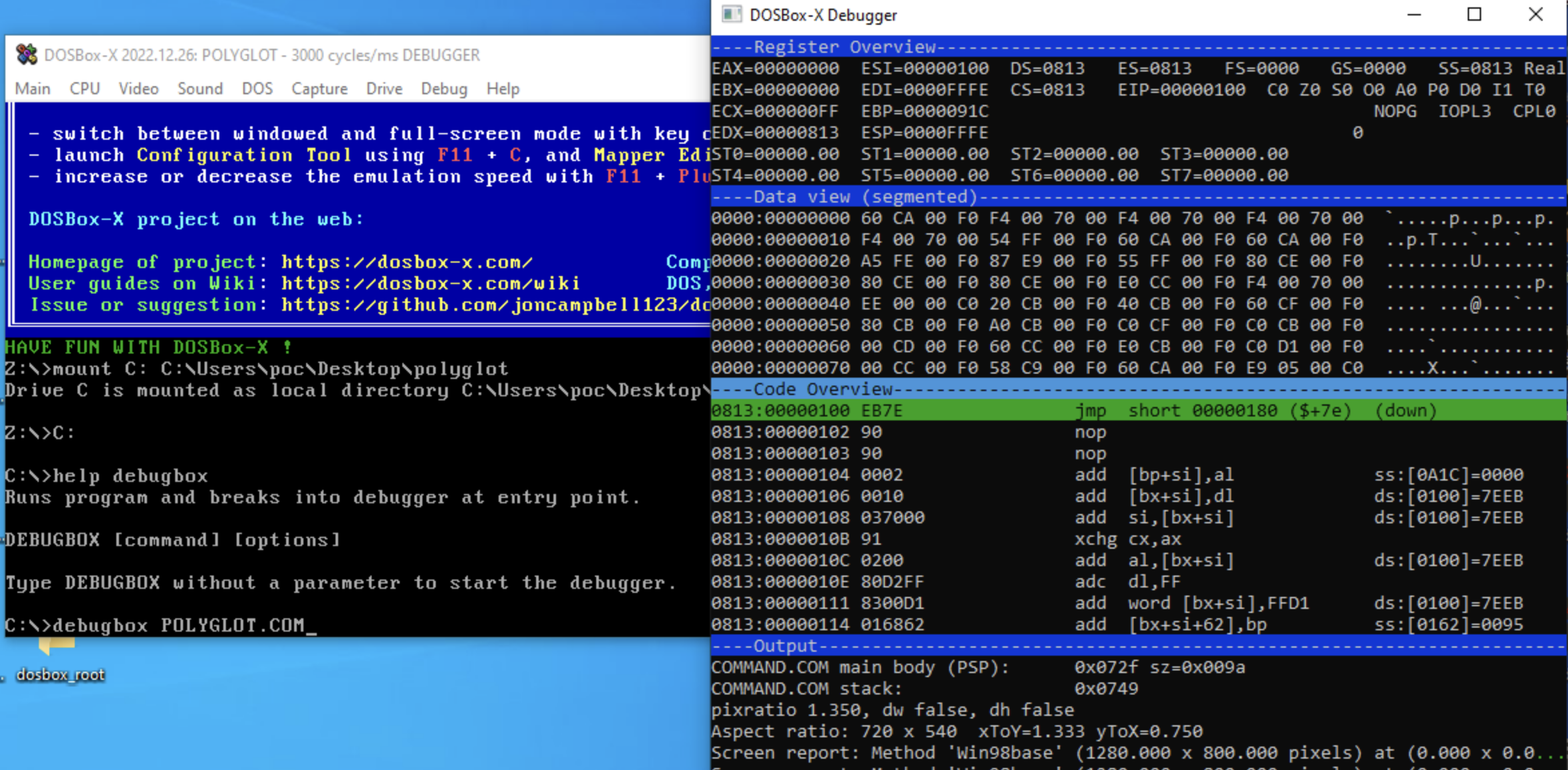Viewport: 1568px width, 770px height.
Task: Click the highlighted jmp short 00000180 instruction line
Action: 1139,410
